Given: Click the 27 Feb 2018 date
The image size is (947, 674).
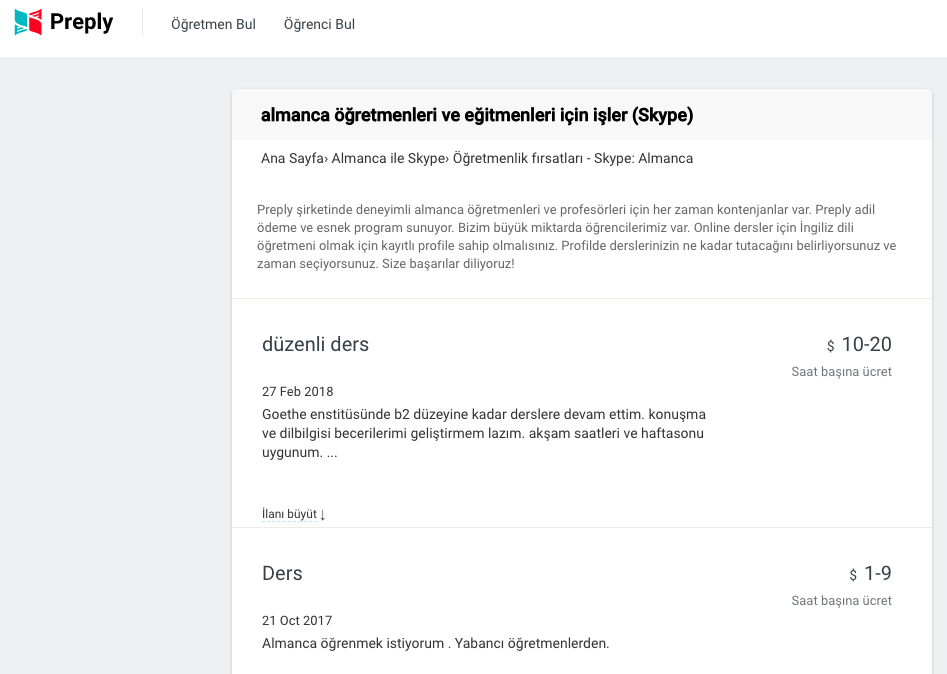Looking at the screenshot, I should 297,392.
